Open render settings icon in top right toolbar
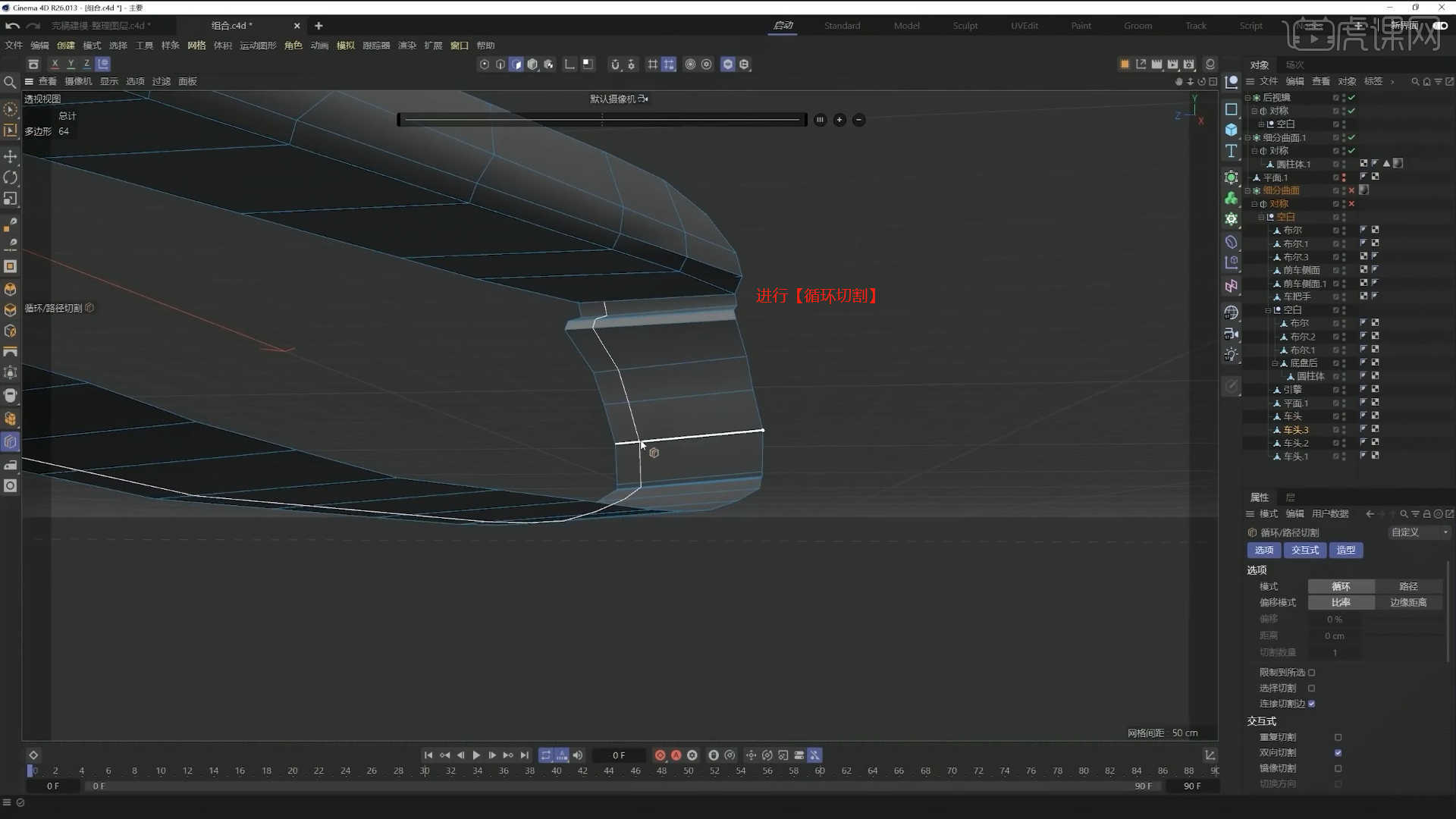This screenshot has width=1456, height=819. [1189, 64]
